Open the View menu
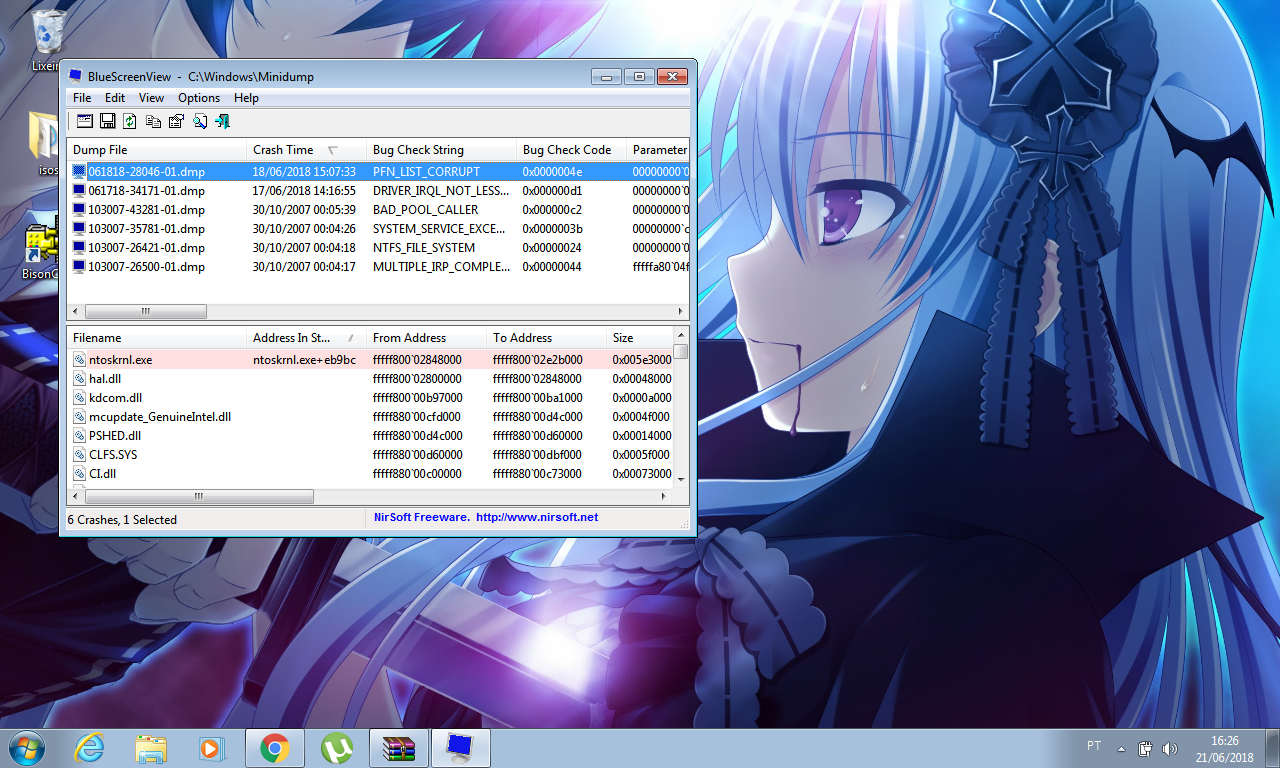1280x768 pixels. [151, 98]
